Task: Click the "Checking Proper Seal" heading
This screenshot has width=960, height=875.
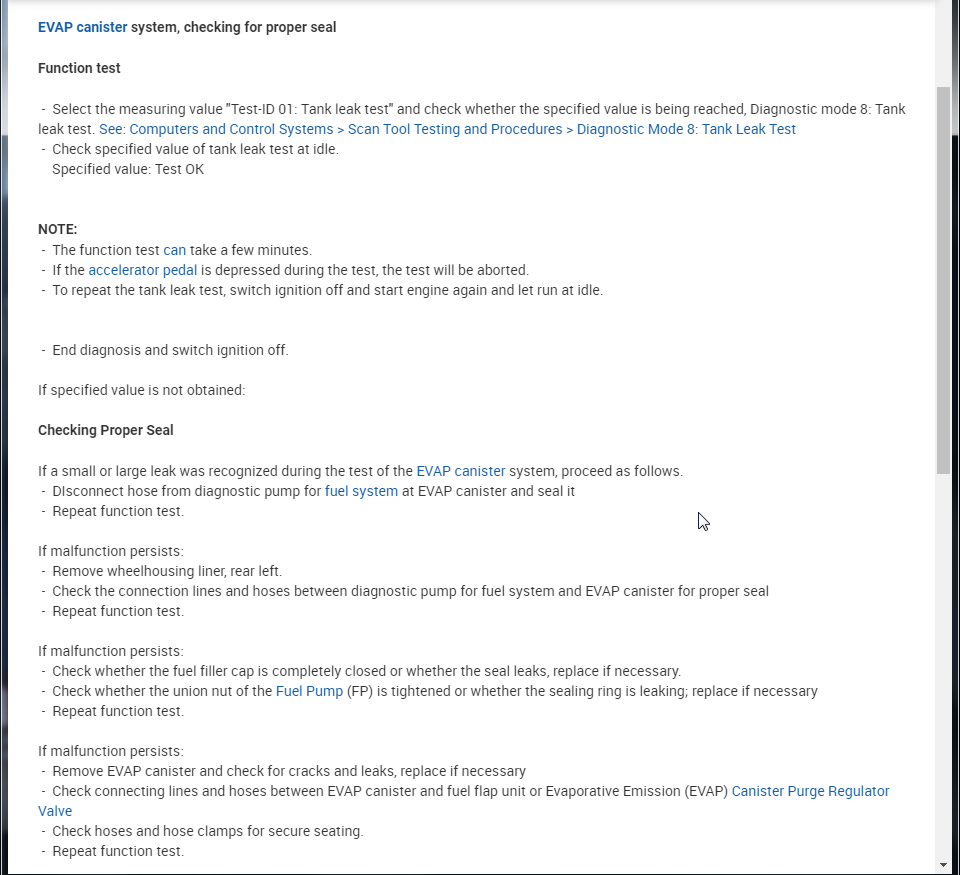Action: [x=106, y=430]
